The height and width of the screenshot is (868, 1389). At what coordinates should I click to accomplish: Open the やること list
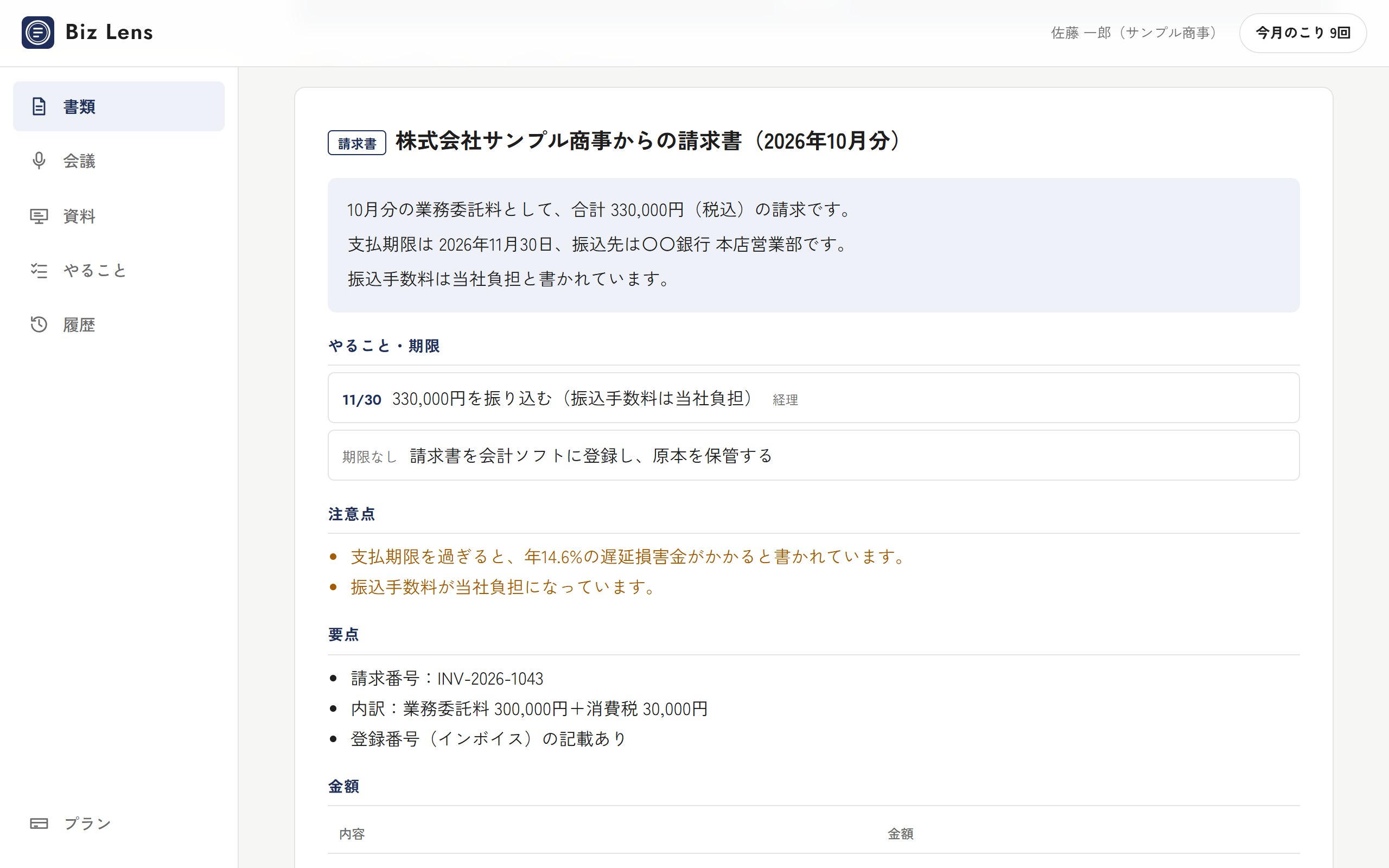click(x=119, y=270)
